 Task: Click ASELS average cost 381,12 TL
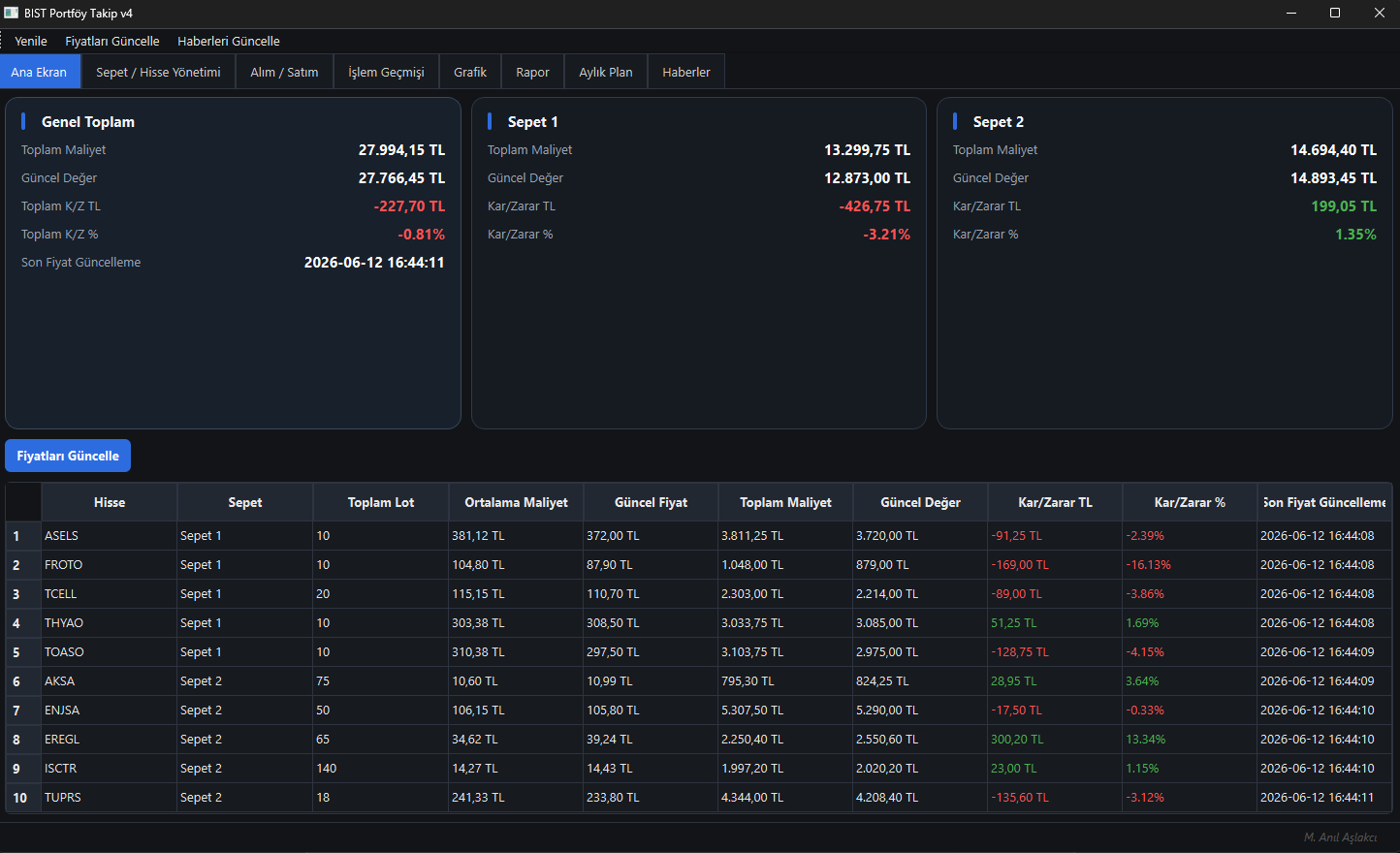(x=516, y=536)
